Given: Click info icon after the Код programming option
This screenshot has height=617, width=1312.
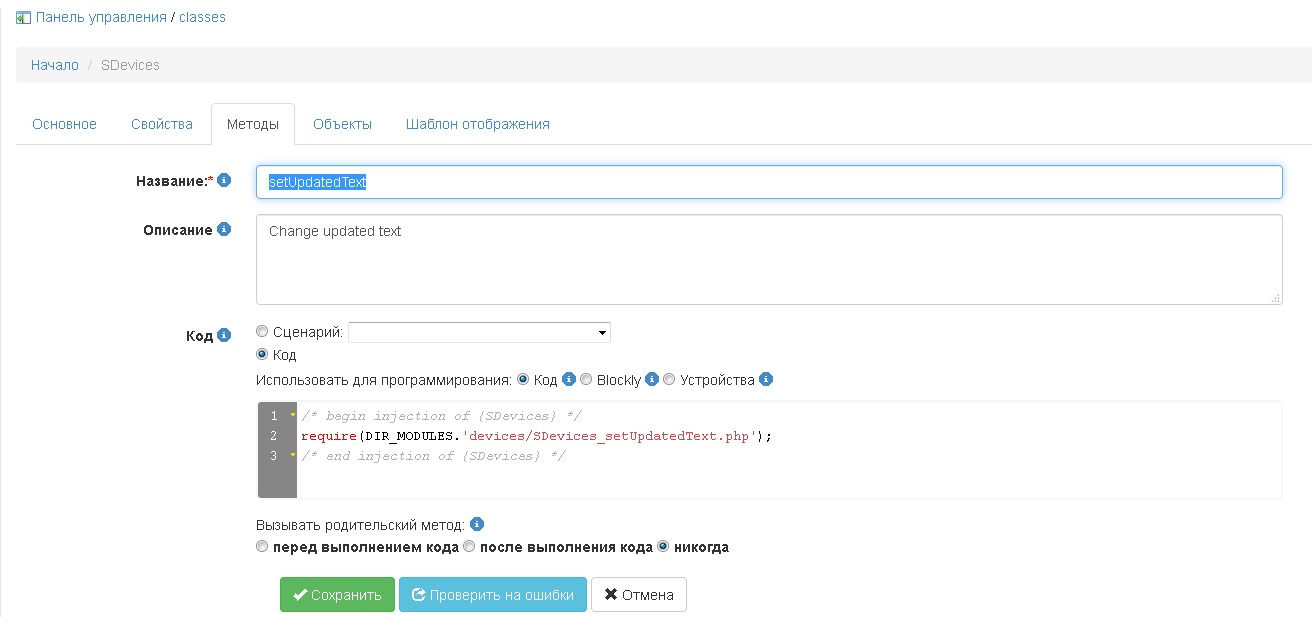Looking at the screenshot, I should tap(569, 380).
